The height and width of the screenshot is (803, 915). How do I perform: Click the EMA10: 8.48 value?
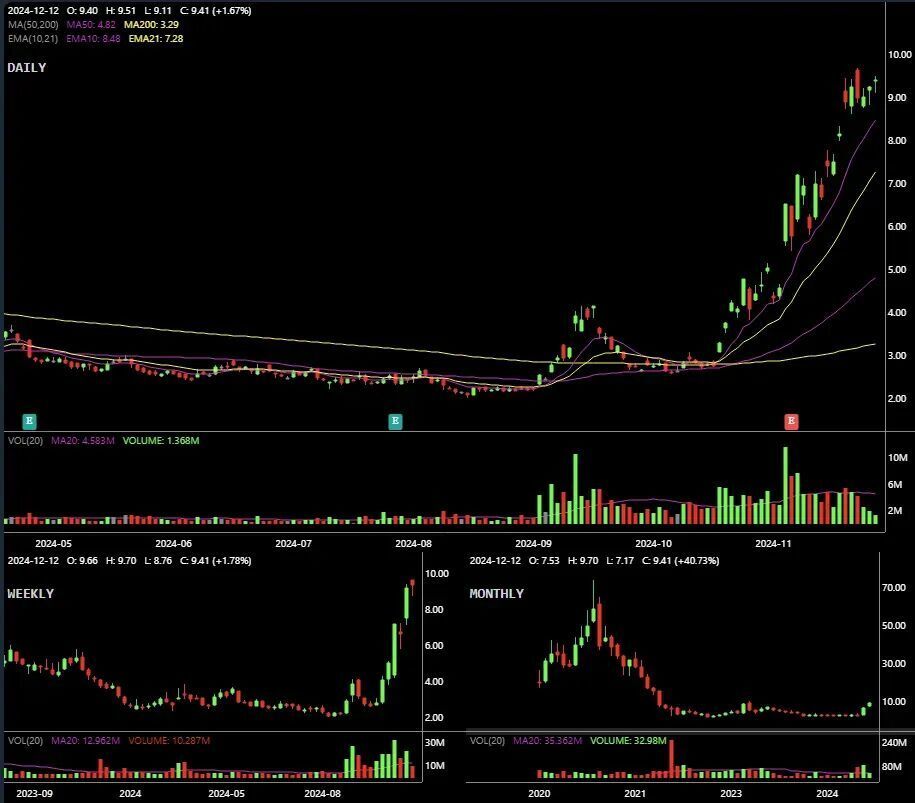pos(93,39)
